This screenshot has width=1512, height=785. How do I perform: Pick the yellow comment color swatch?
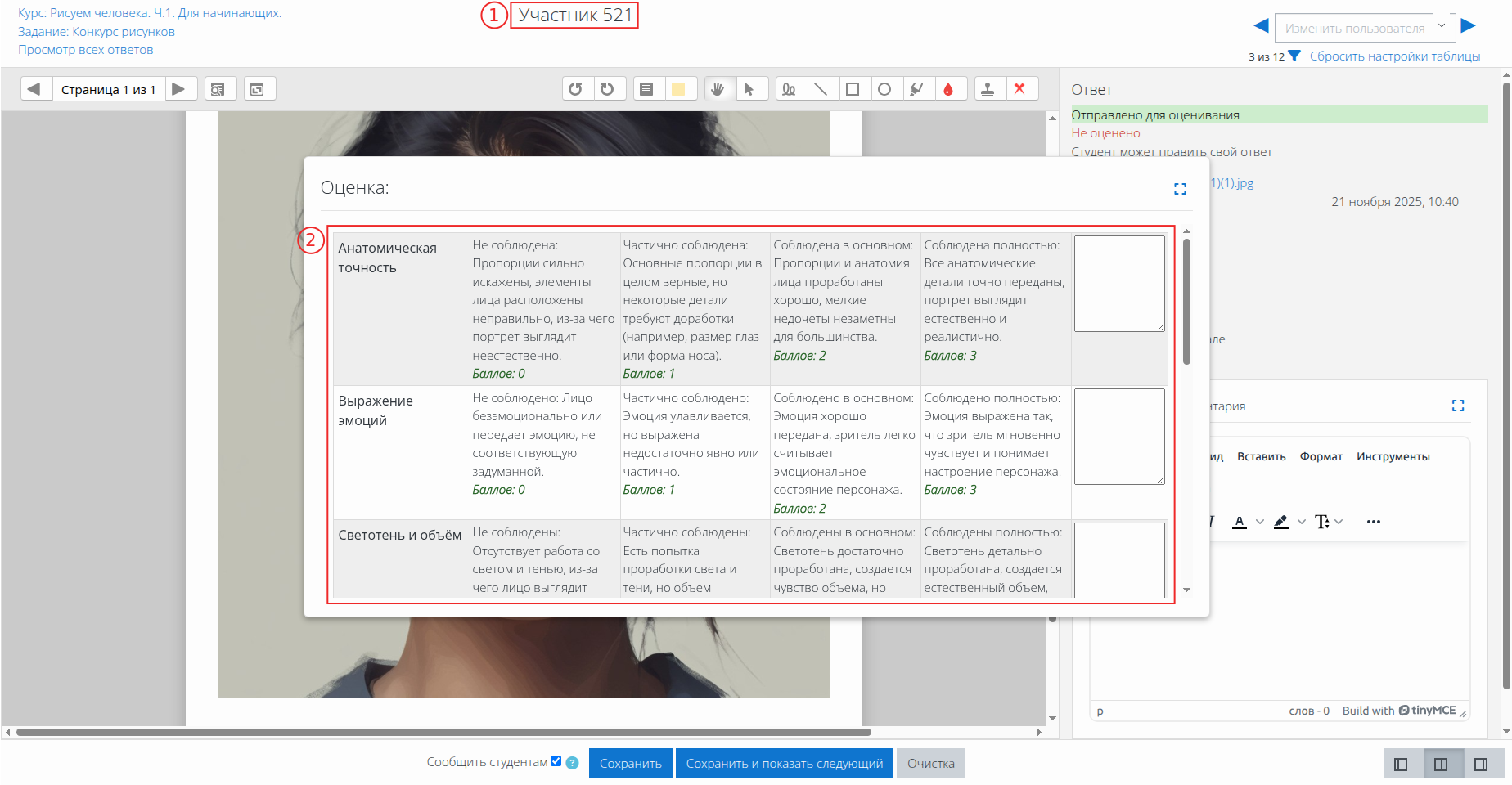tap(678, 89)
